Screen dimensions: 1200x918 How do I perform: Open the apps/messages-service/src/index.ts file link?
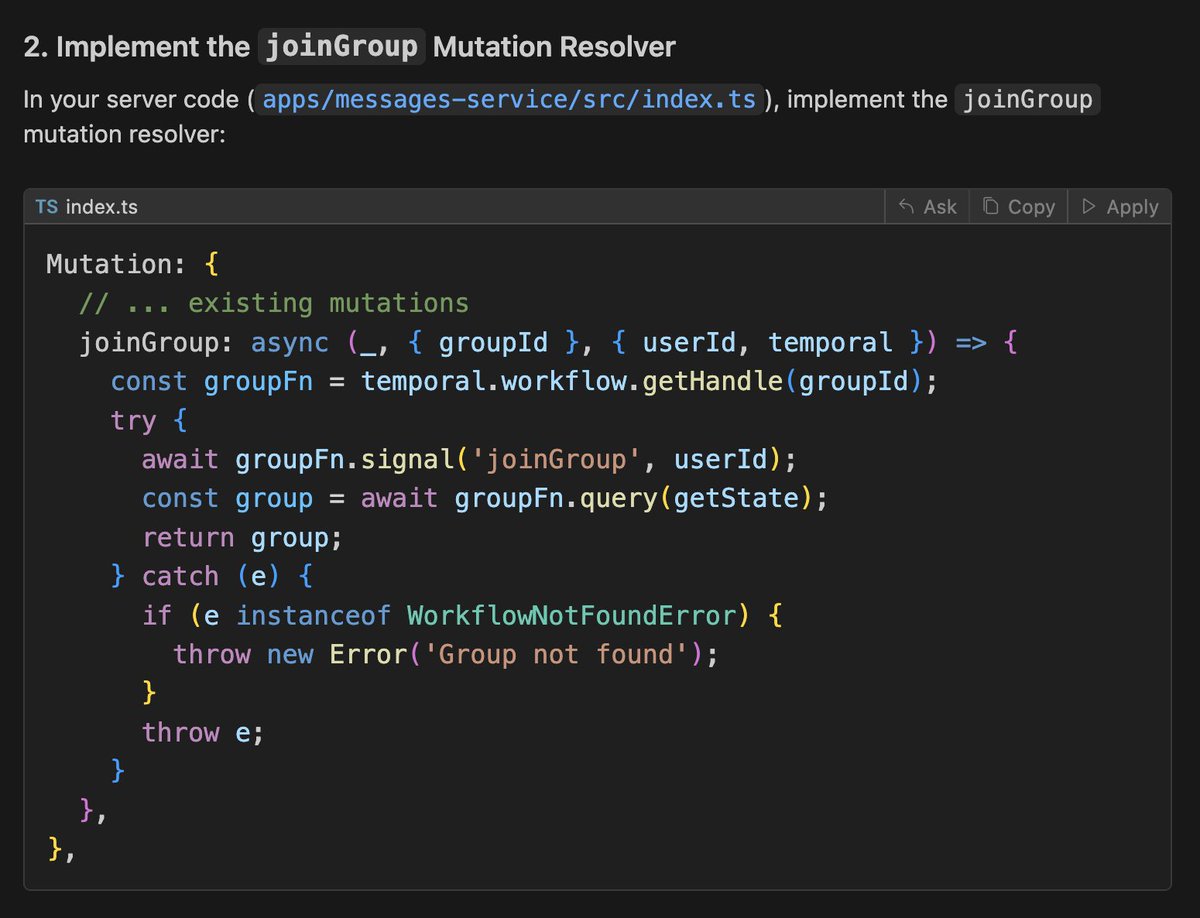[x=510, y=100]
